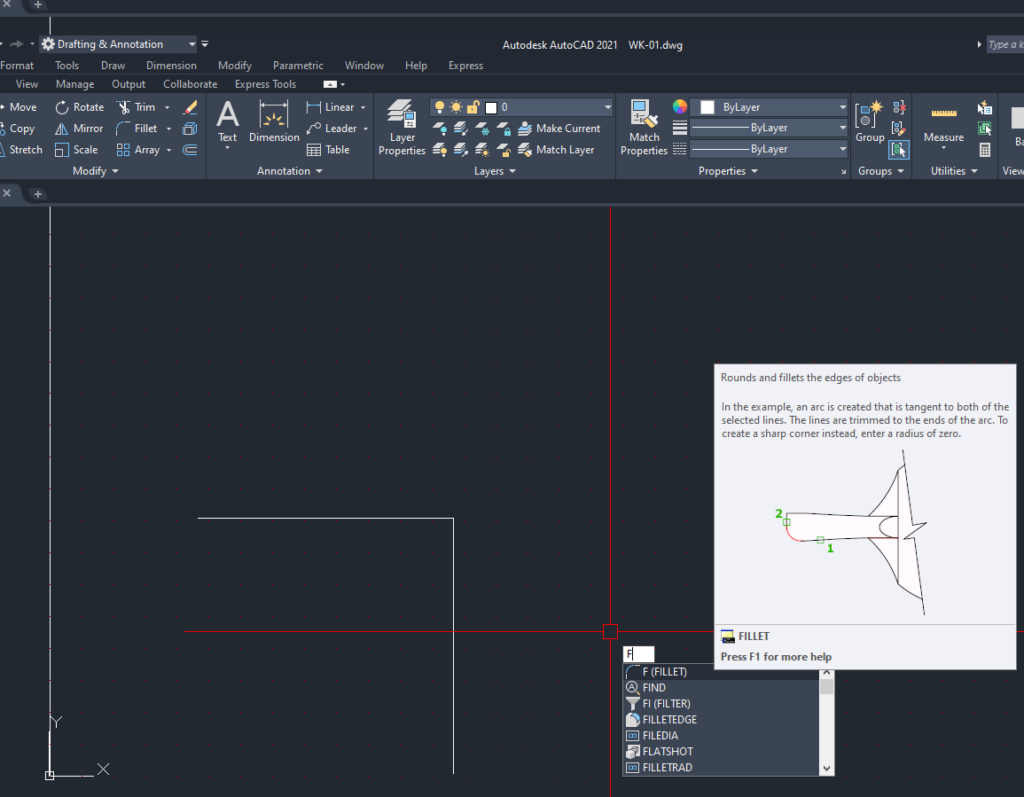Viewport: 1024px width, 797px height.
Task: Toggle Group Selection on/off button
Action: tap(898, 150)
